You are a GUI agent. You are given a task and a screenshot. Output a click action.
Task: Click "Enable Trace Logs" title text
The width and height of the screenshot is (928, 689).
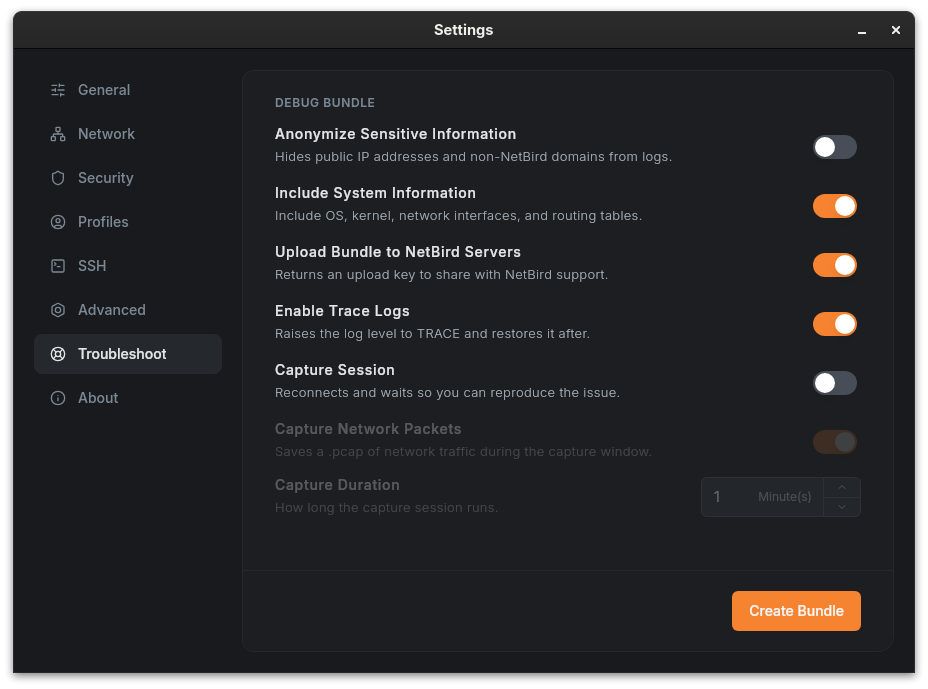[342, 311]
